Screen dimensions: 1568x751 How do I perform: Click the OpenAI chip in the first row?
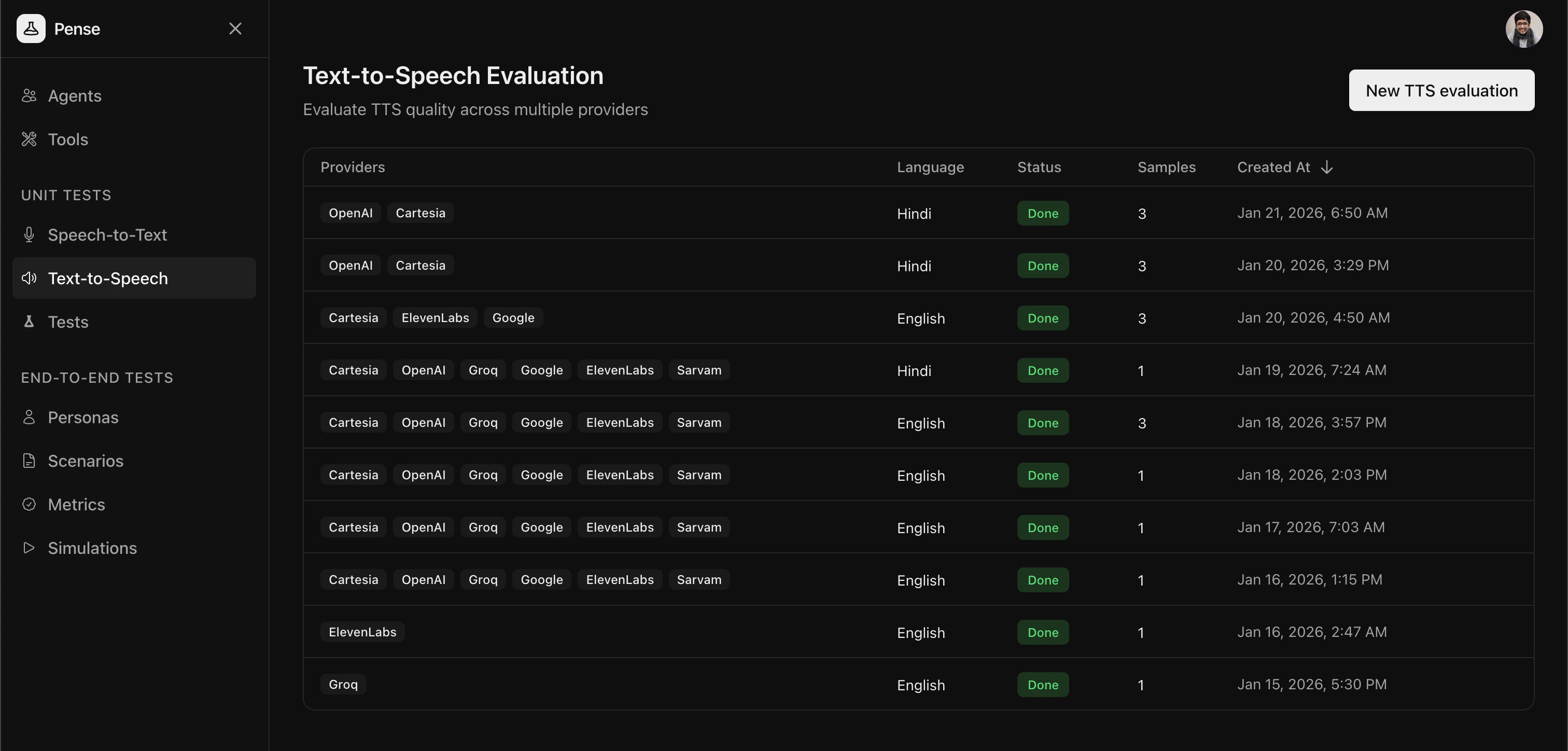[350, 213]
